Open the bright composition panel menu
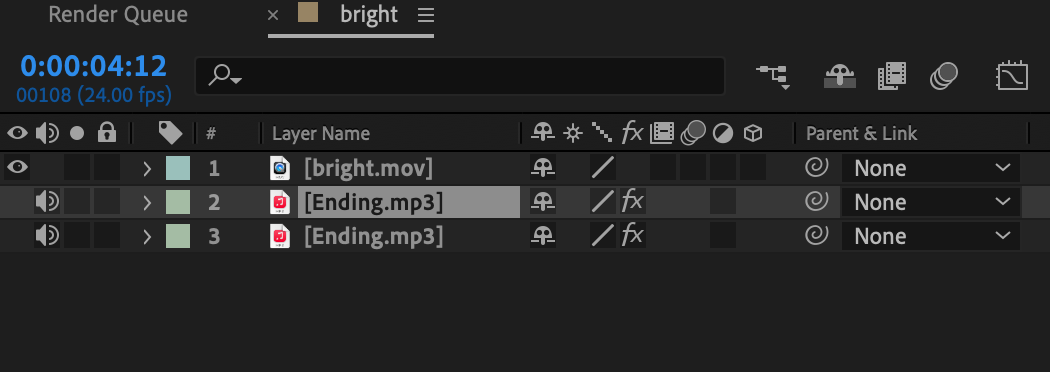The height and width of the screenshot is (372, 1050). coord(426,15)
